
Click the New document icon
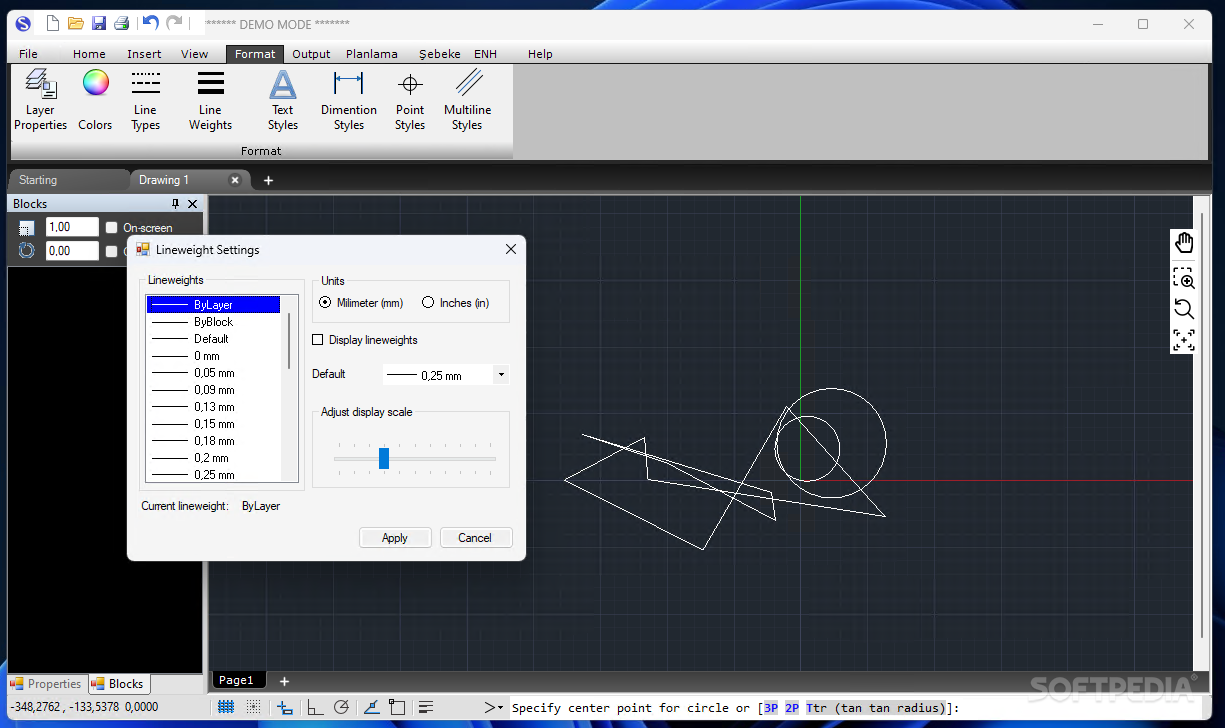53,23
